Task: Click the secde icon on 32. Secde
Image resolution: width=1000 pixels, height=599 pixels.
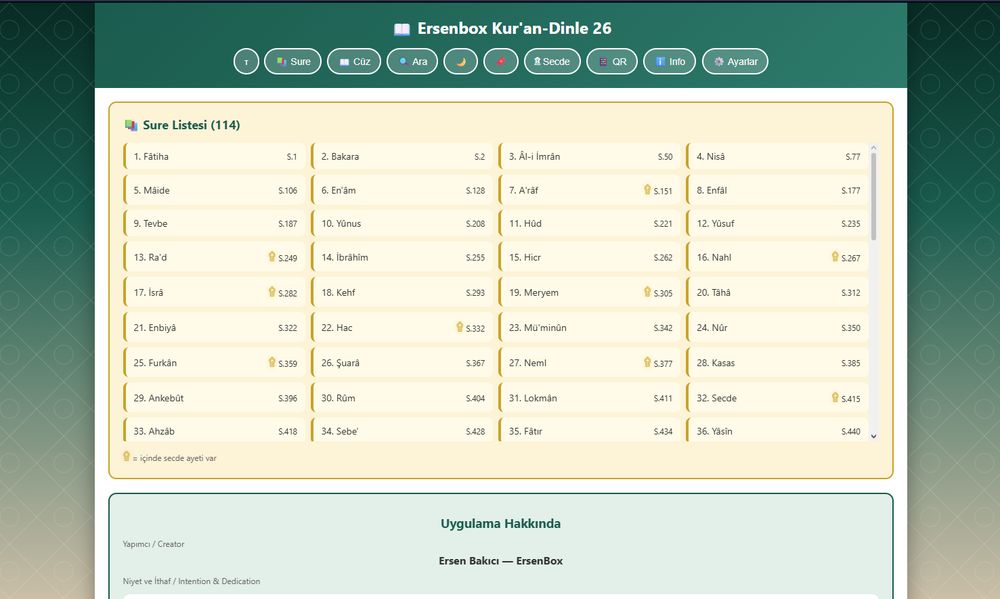Action: tap(835, 397)
